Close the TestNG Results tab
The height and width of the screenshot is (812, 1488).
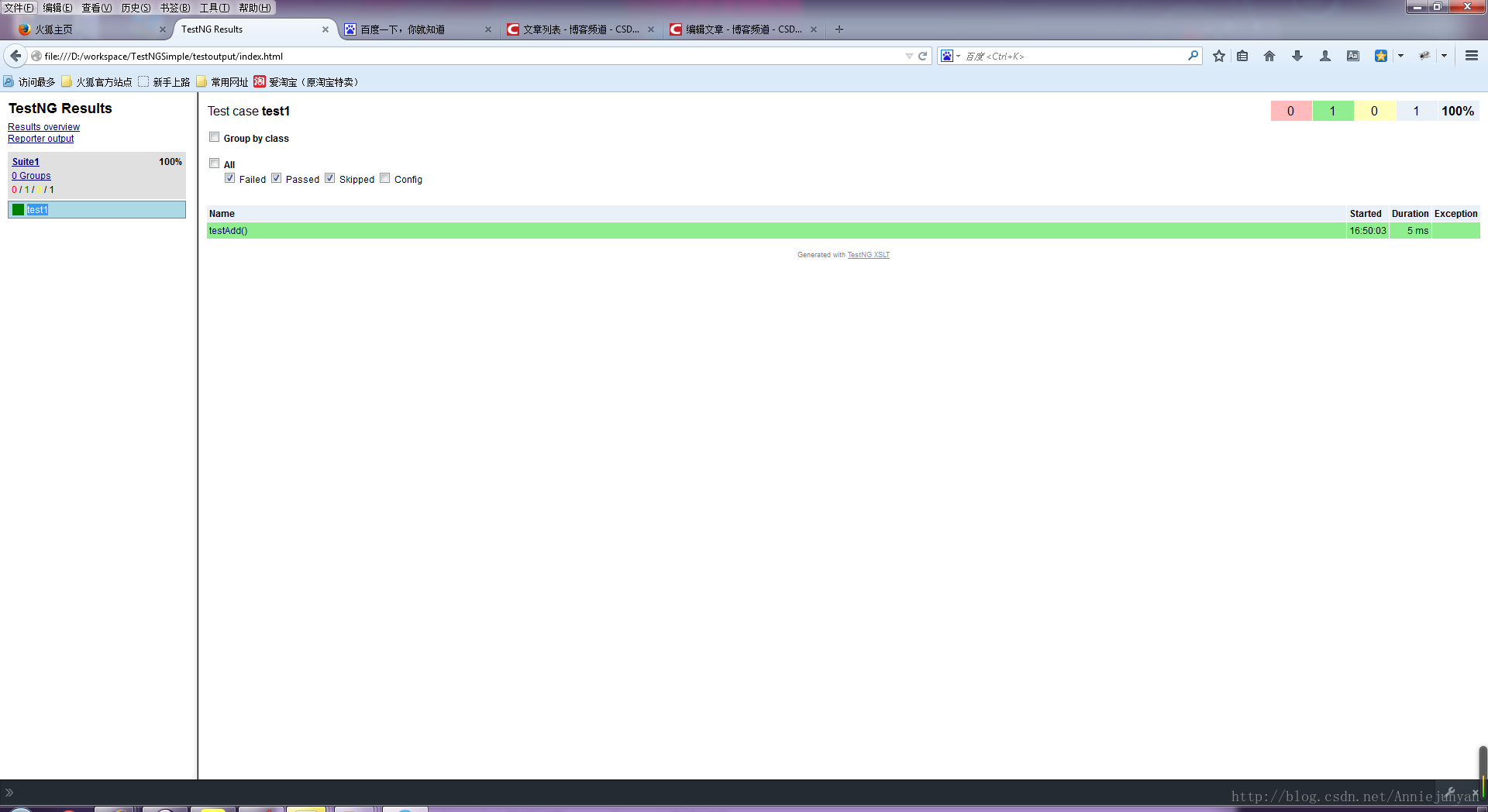pyautogui.click(x=325, y=29)
